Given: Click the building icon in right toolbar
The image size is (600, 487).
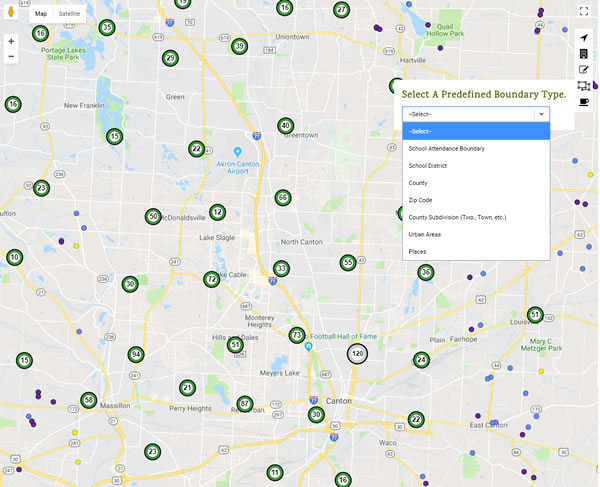Looking at the screenshot, I should [x=584, y=54].
